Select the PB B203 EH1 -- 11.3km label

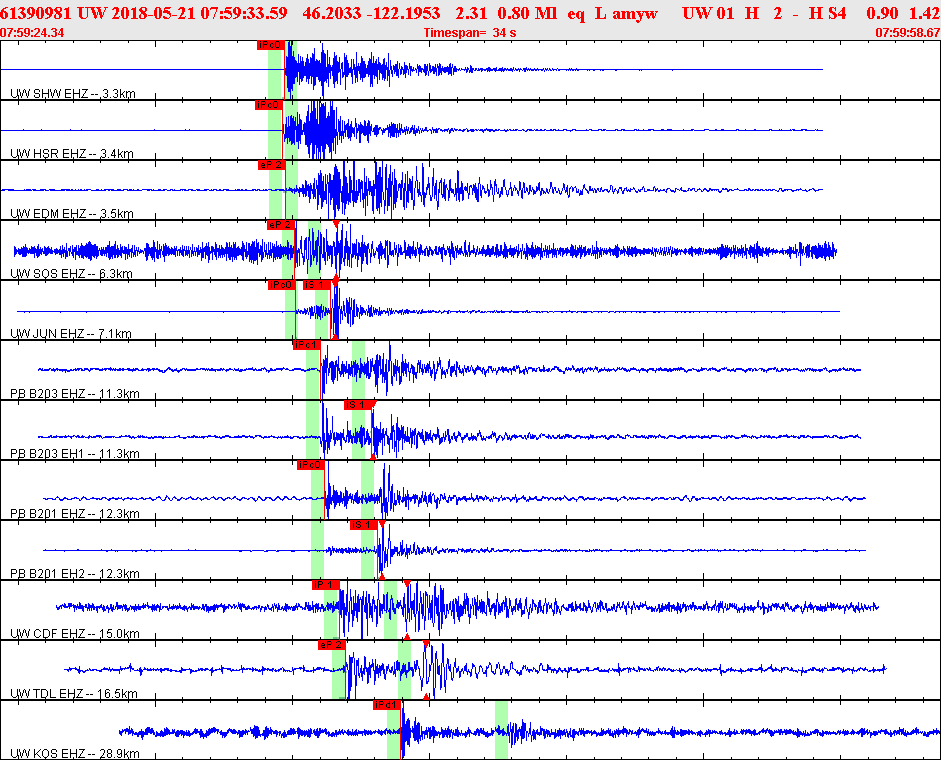75,454
